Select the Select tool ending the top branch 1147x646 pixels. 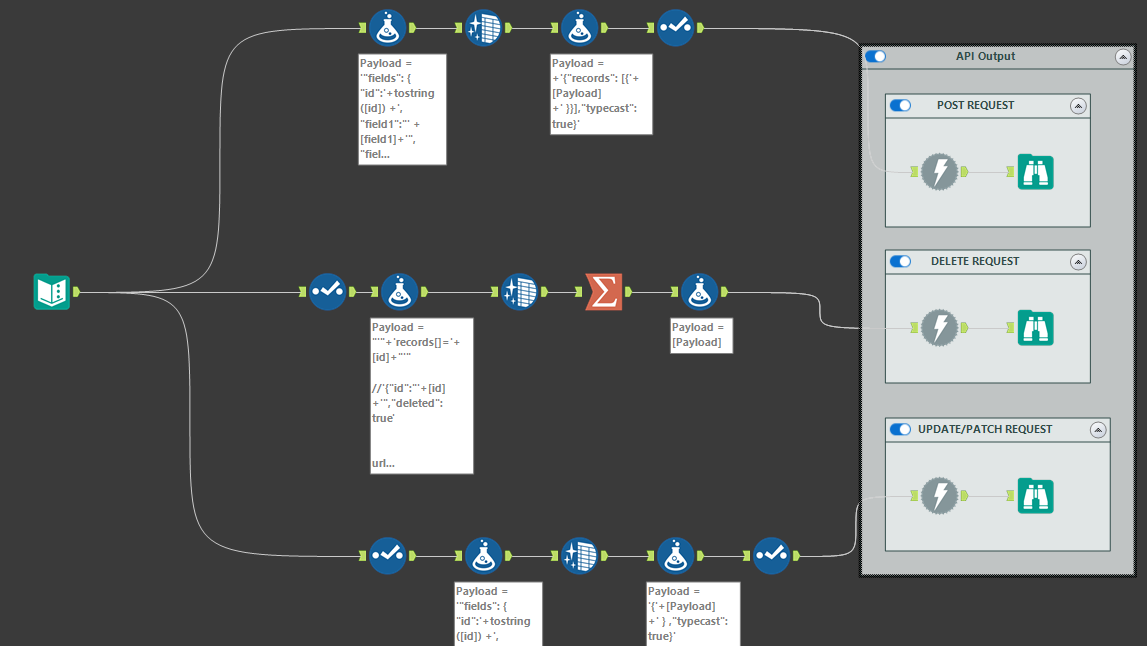(675, 29)
